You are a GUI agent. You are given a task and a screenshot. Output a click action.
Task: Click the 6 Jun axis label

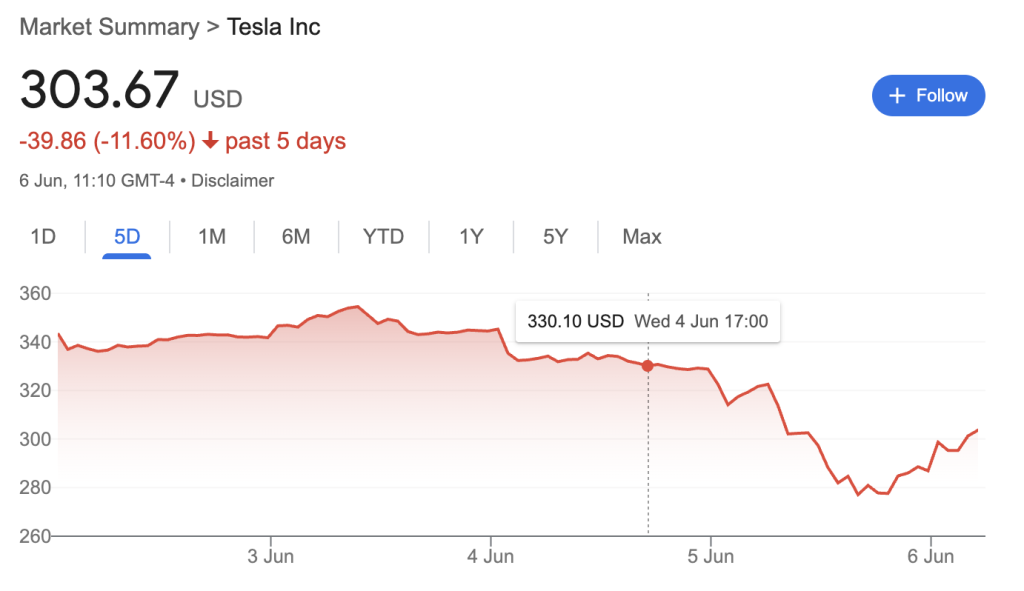pyautogui.click(x=931, y=556)
